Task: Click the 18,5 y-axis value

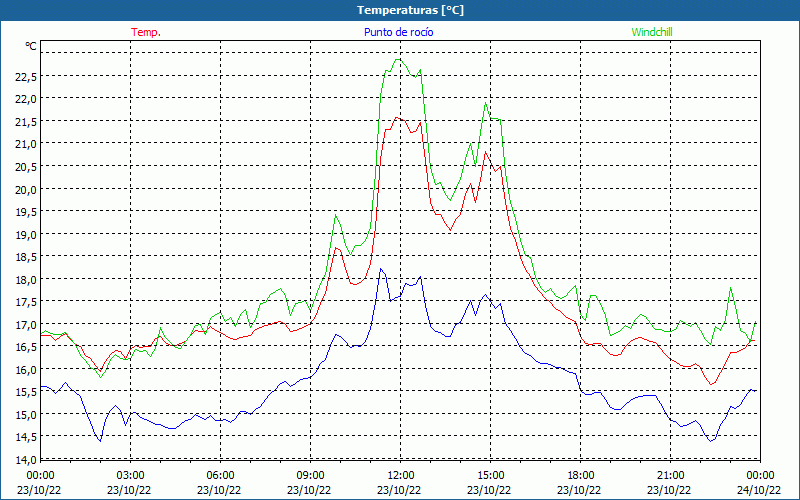Action: coord(26,257)
